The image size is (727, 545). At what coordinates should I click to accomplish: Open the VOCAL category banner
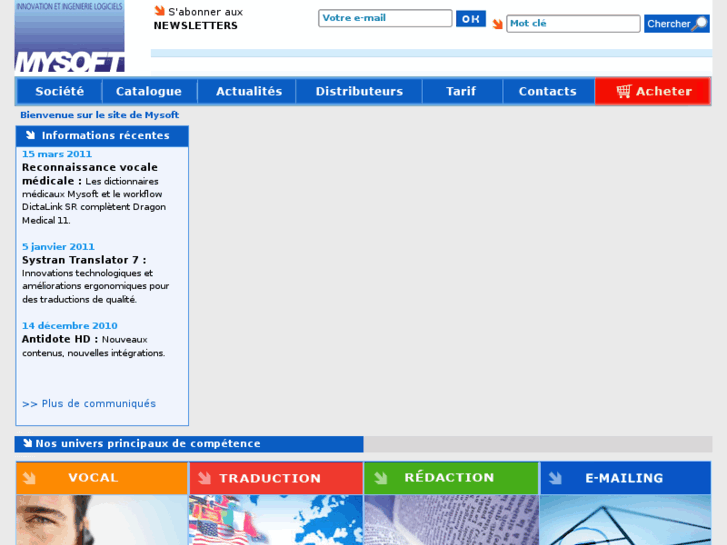click(102, 478)
